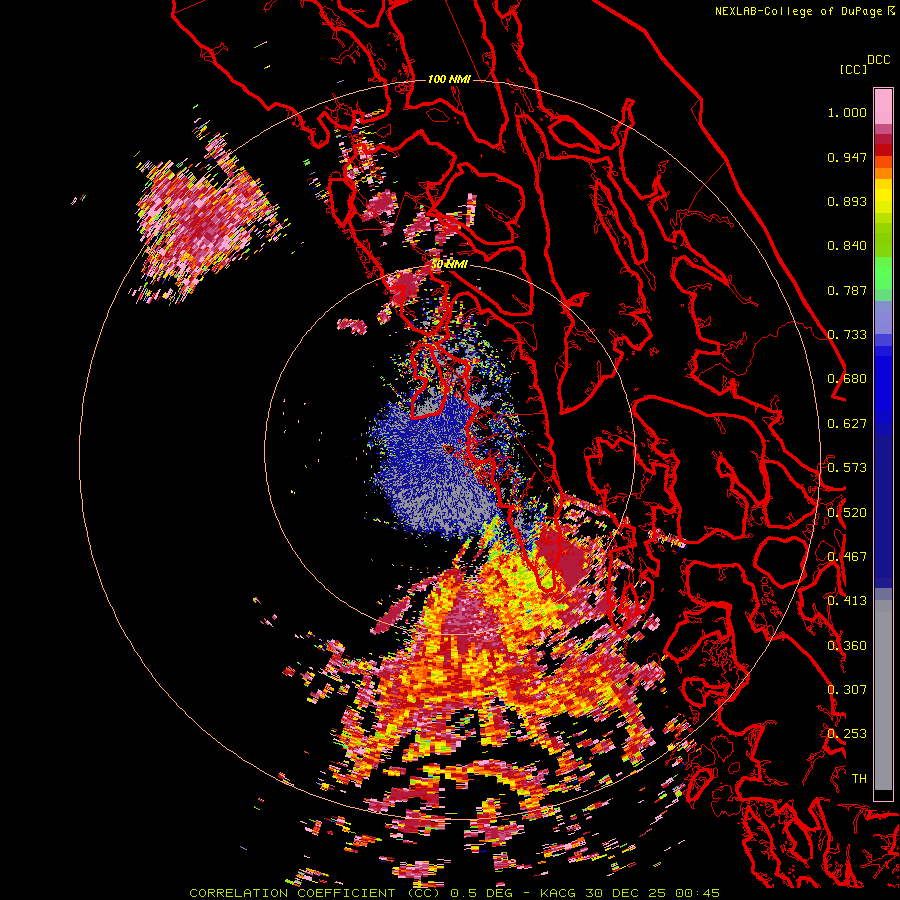Image resolution: width=900 pixels, height=900 pixels.
Task: Click the 0.787 scale value
Action: (847, 290)
